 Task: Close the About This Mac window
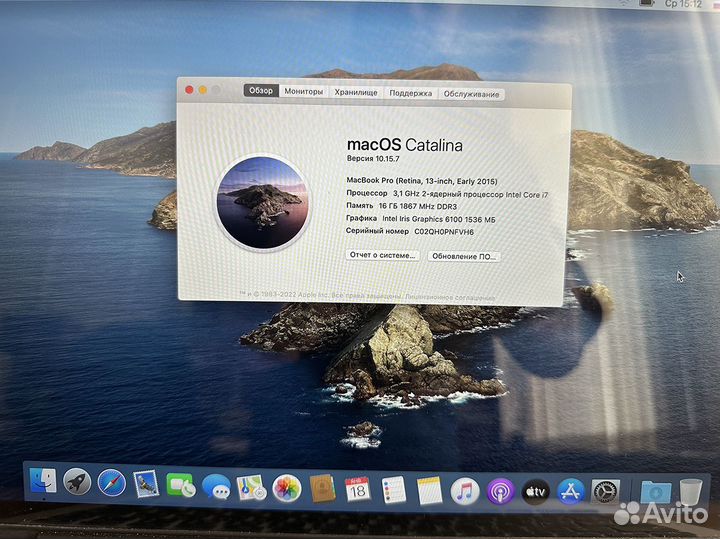pyautogui.click(x=189, y=90)
